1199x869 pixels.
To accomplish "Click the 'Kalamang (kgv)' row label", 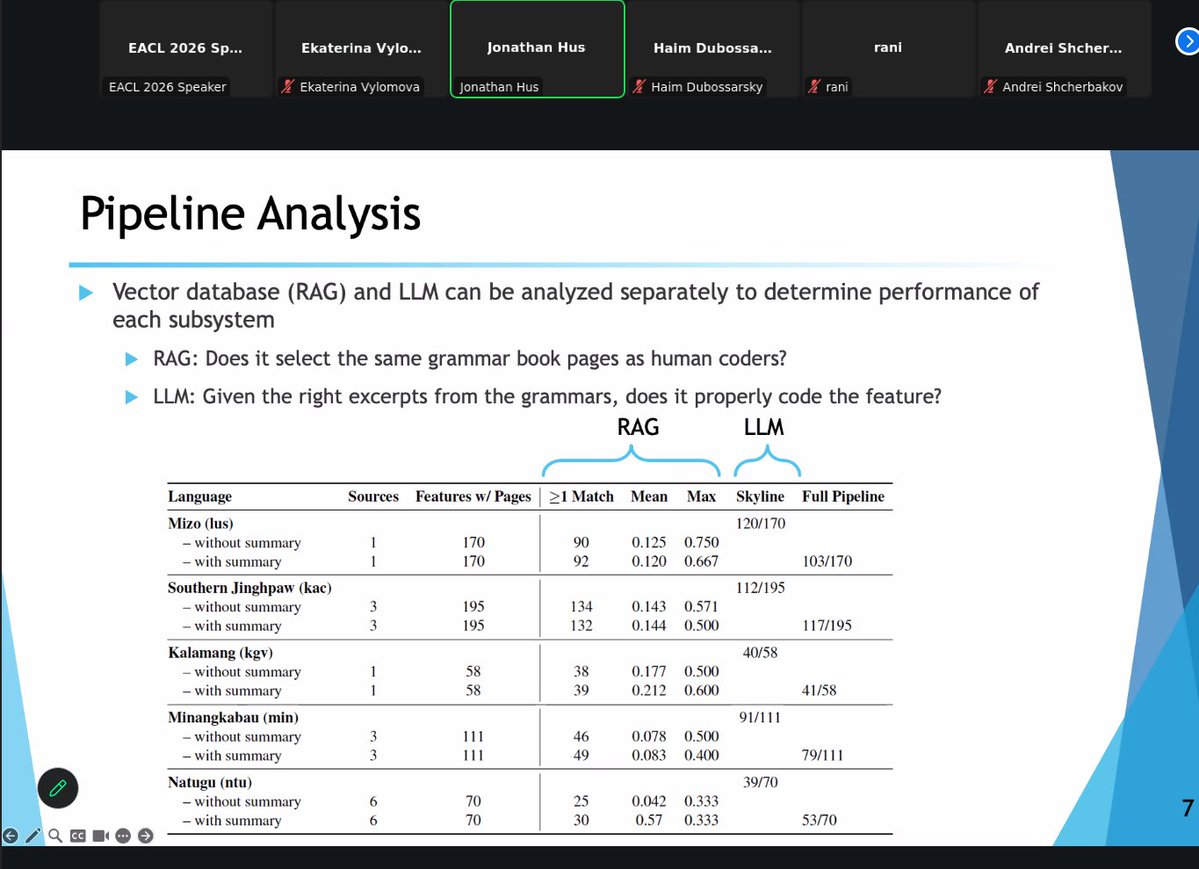I will pos(220,653).
